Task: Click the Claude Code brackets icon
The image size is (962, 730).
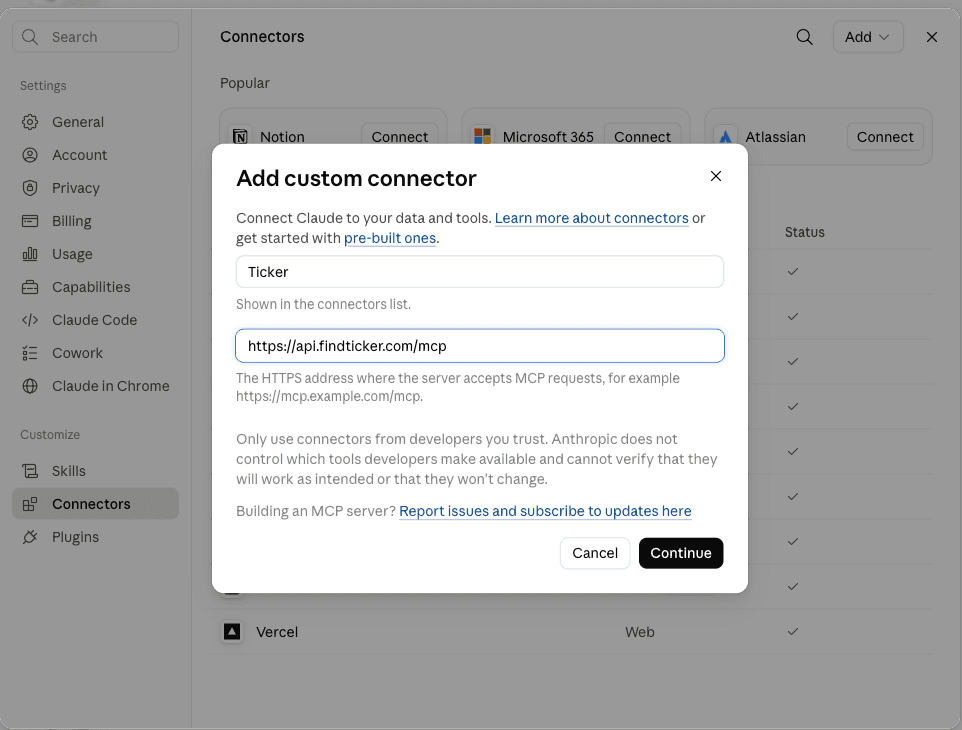Action: 30,320
